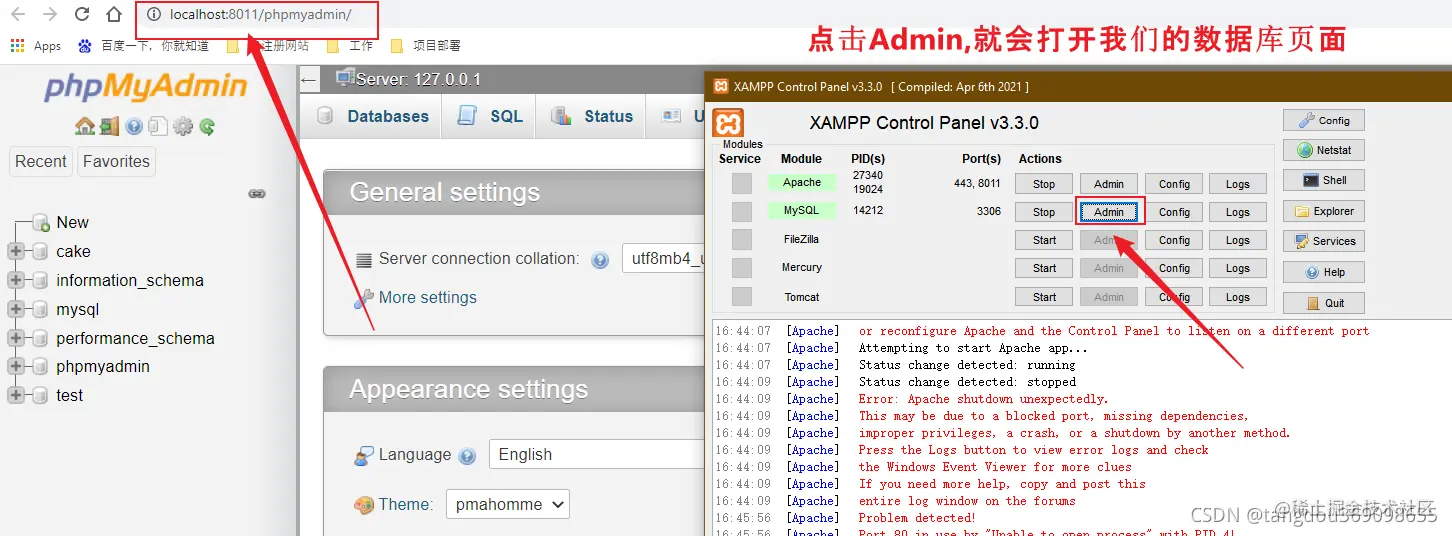The height and width of the screenshot is (536, 1452).
Task: Click browser back arrow
Action: 18,14
